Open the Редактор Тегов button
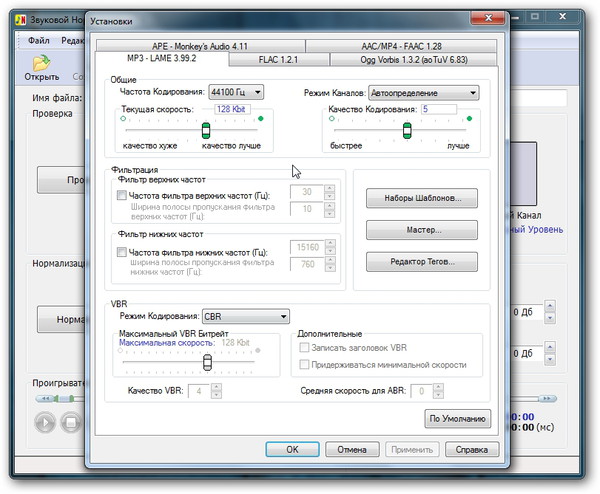The height and width of the screenshot is (494, 600). pyautogui.click(x=421, y=261)
